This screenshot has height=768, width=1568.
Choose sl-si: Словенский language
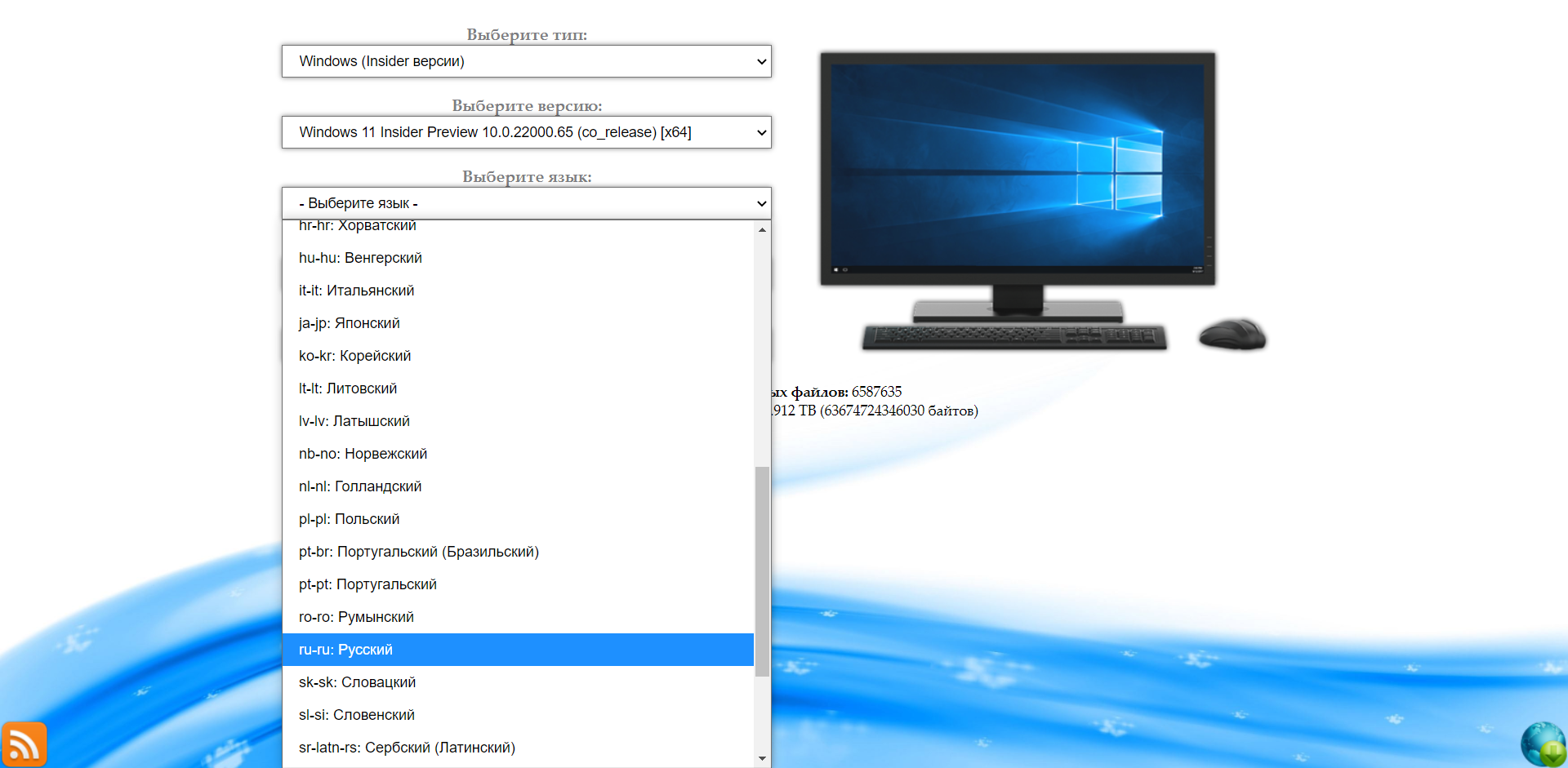point(518,715)
